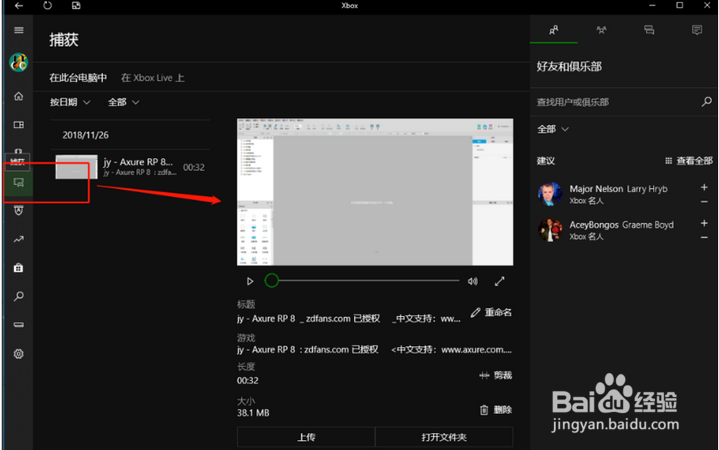Remove Major Nelson suggestion with minus

coord(704,201)
